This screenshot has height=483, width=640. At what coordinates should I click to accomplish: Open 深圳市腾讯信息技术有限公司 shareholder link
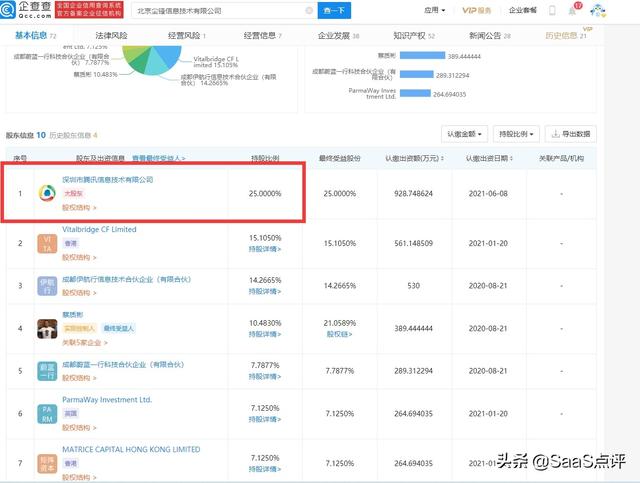coord(108,179)
